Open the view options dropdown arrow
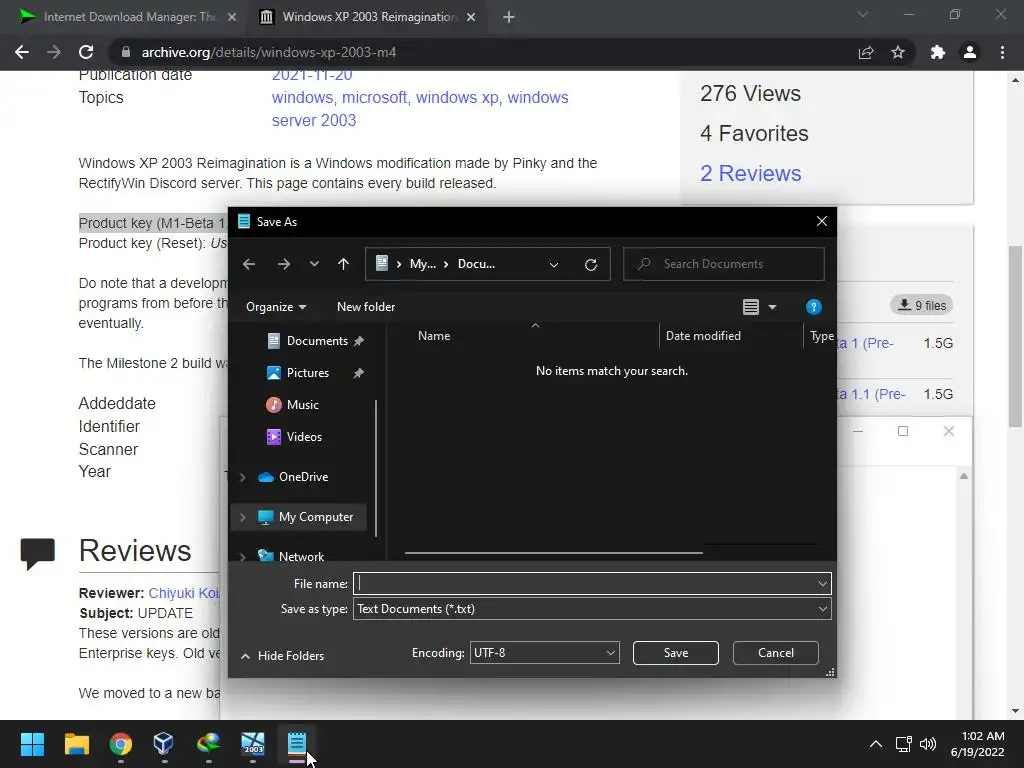The image size is (1024, 768). point(773,307)
